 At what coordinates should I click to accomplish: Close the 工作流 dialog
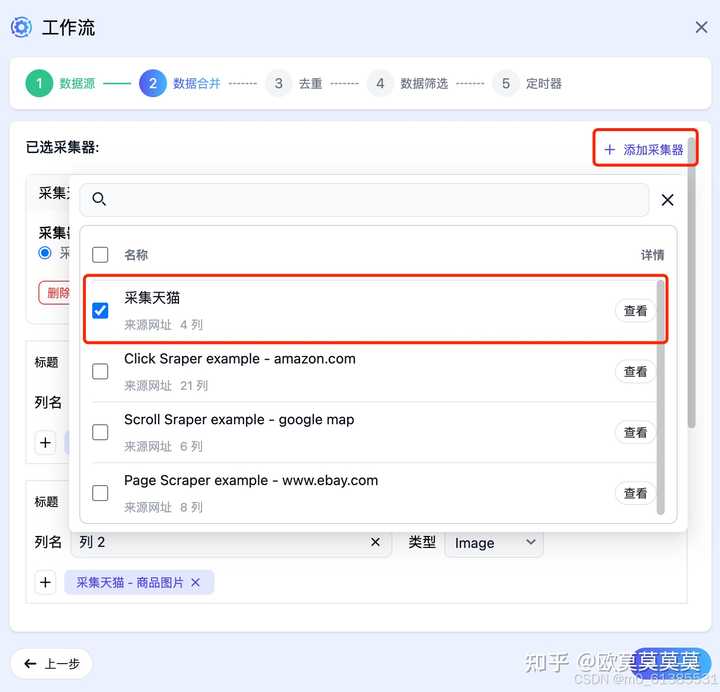click(x=701, y=27)
